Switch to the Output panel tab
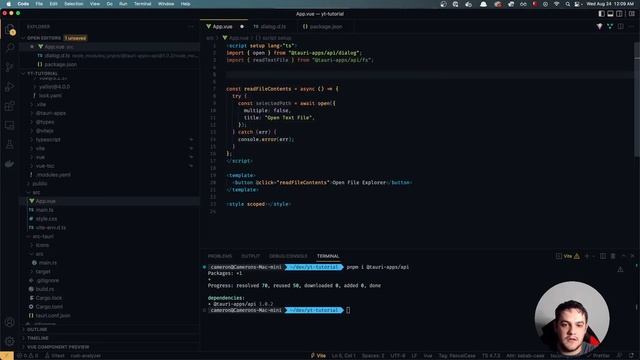The width and height of the screenshot is (640, 360). click(x=250, y=256)
